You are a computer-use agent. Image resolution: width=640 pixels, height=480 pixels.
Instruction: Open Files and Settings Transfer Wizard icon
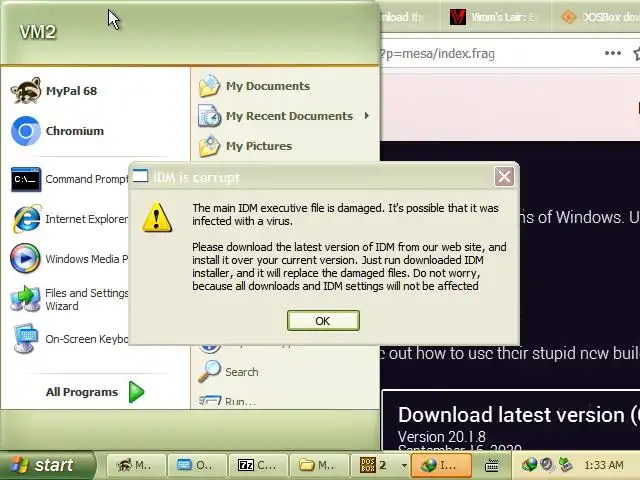pos(25,299)
